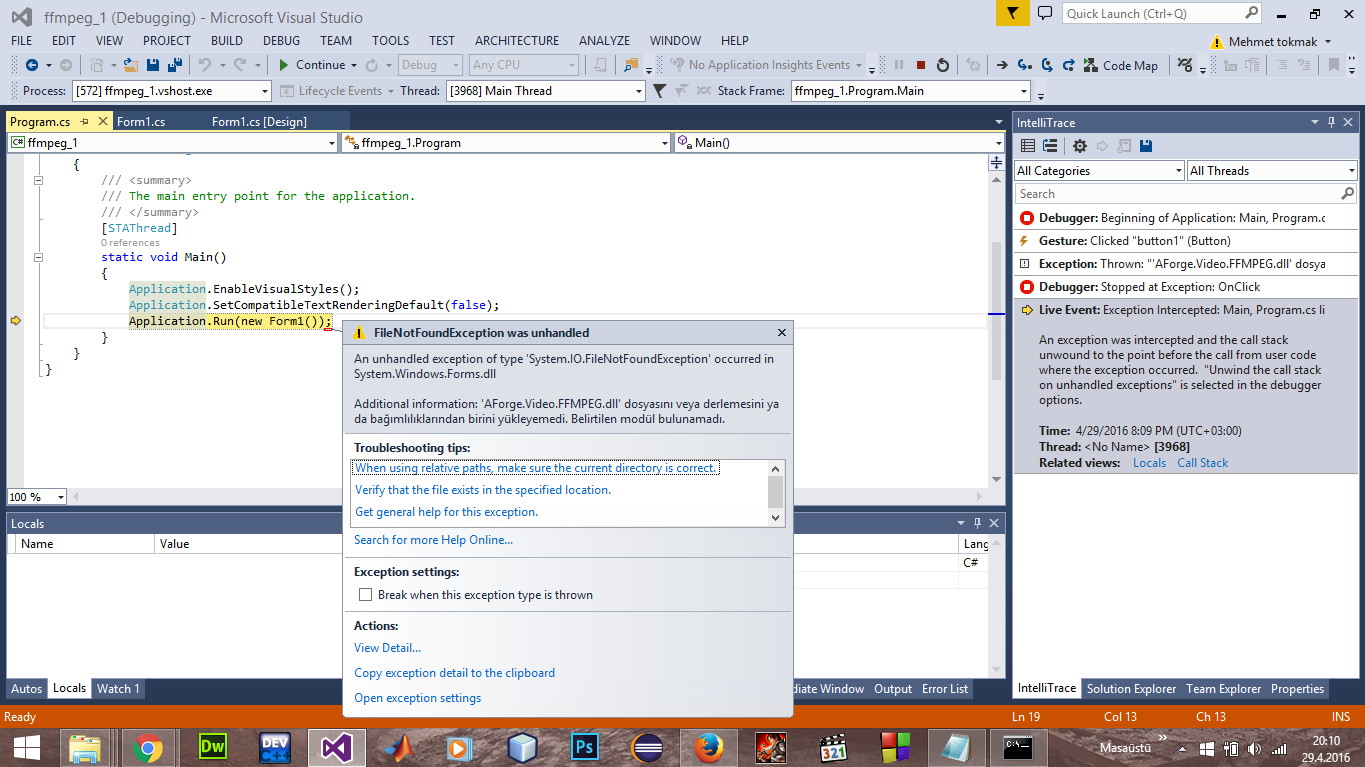The width and height of the screenshot is (1365, 767).
Task: Switch to the Form1.cs [Design] tab
Action: [259, 122]
